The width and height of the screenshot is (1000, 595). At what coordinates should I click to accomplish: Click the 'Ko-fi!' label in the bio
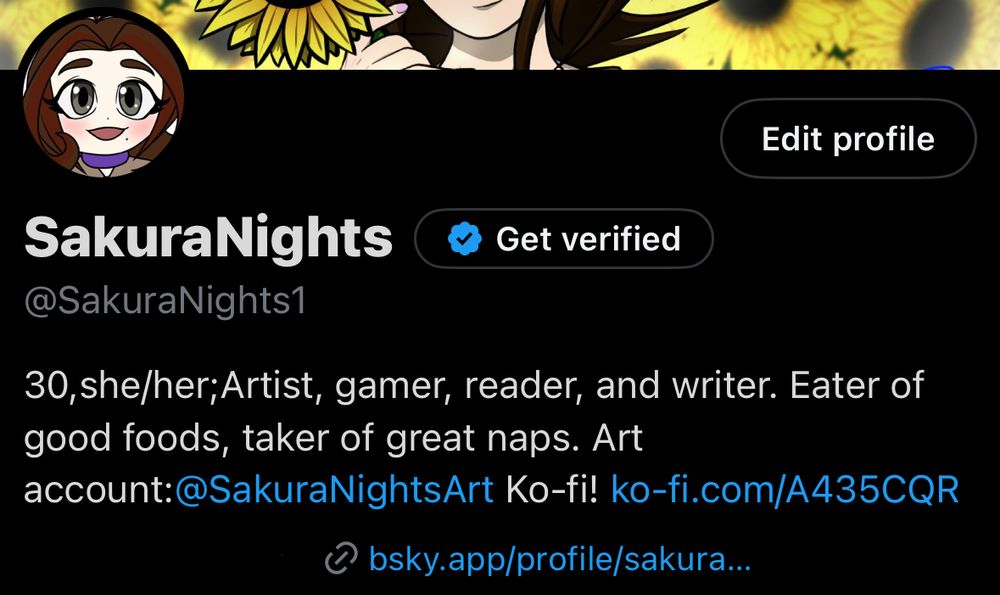tap(552, 490)
